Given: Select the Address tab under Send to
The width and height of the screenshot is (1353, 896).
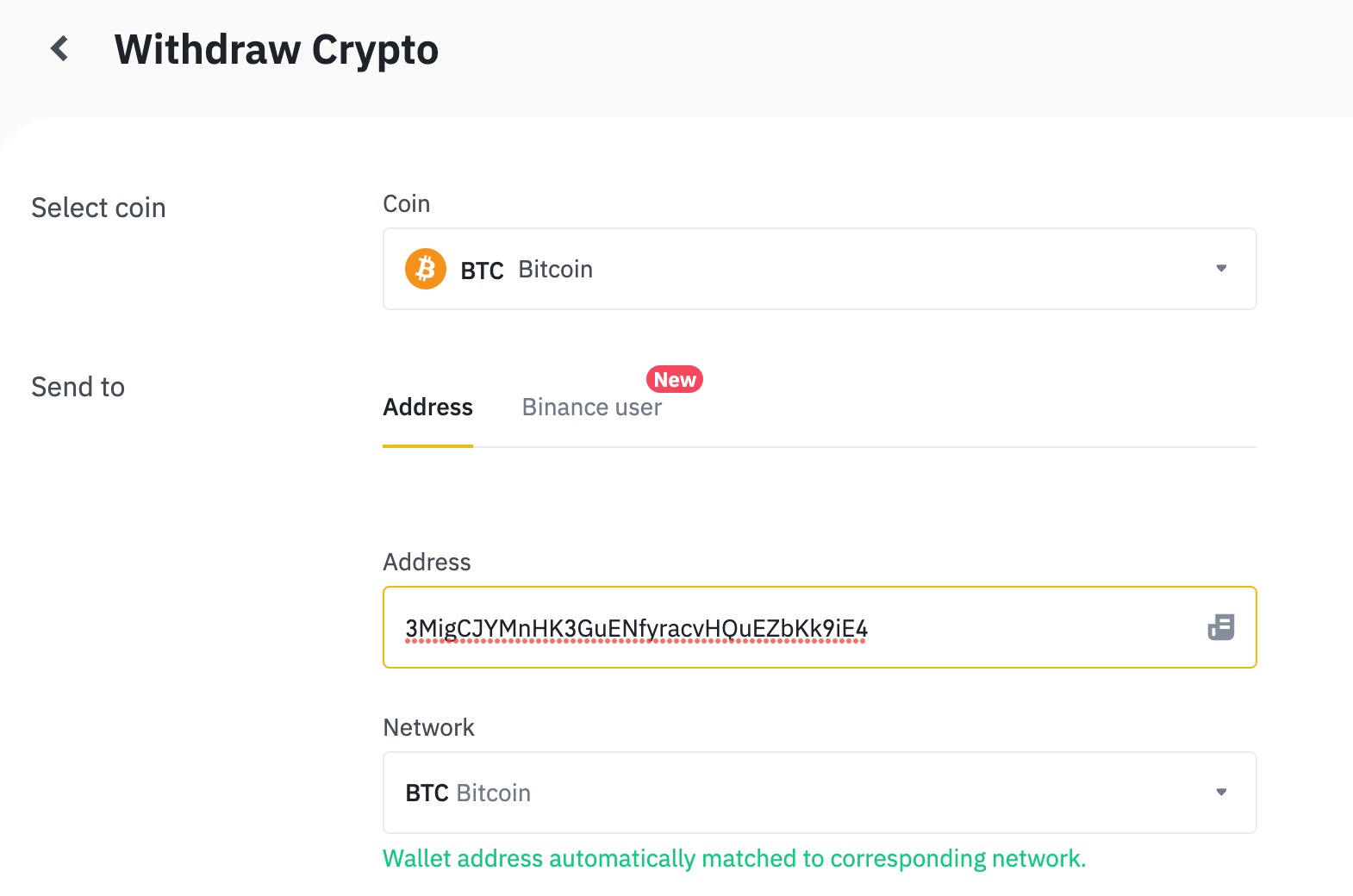Looking at the screenshot, I should (x=427, y=407).
